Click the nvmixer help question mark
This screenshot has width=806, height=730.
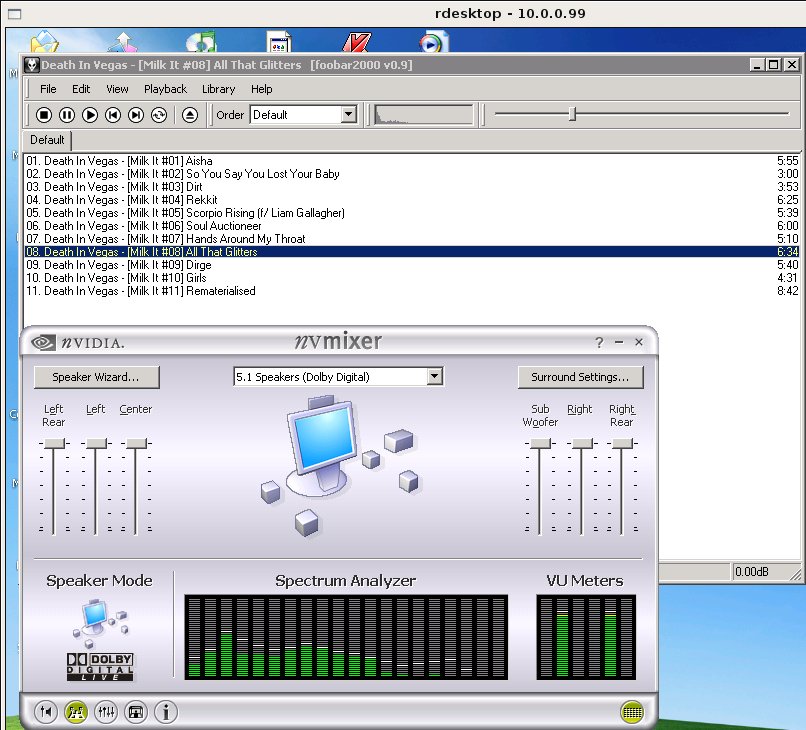599,342
